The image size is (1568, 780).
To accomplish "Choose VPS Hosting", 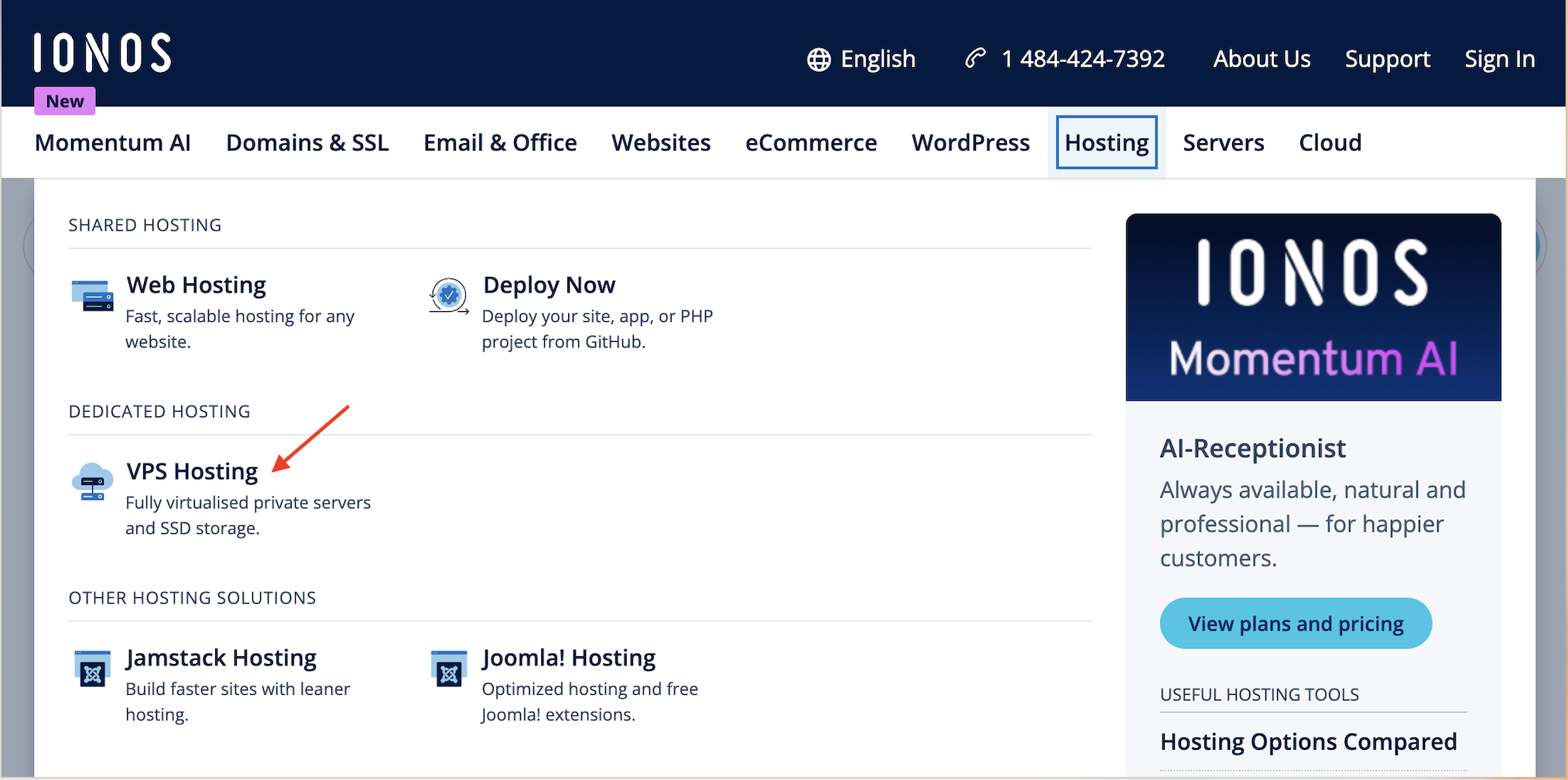I will 192,471.
